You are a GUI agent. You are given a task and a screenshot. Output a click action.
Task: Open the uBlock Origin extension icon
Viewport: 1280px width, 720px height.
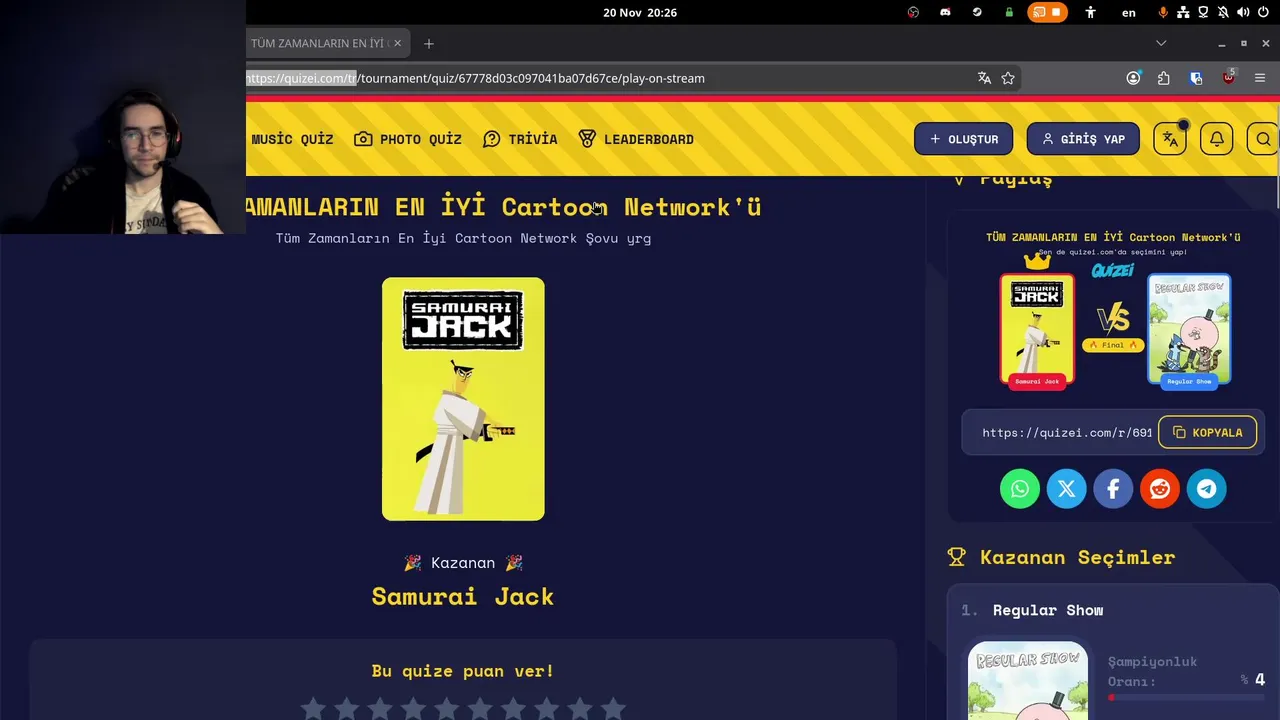pos(1228,78)
